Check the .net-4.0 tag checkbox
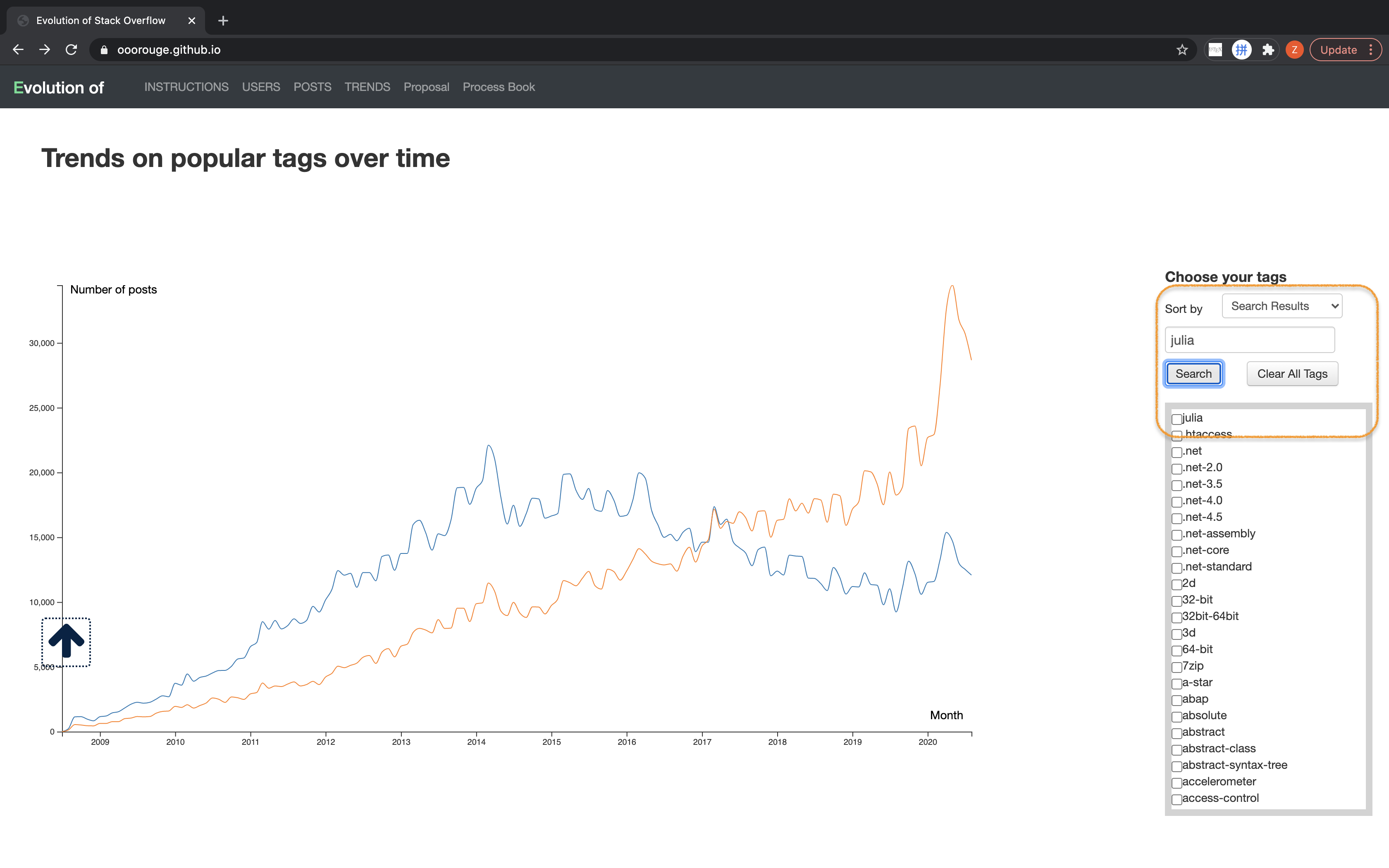1389x868 pixels. coord(1177,502)
